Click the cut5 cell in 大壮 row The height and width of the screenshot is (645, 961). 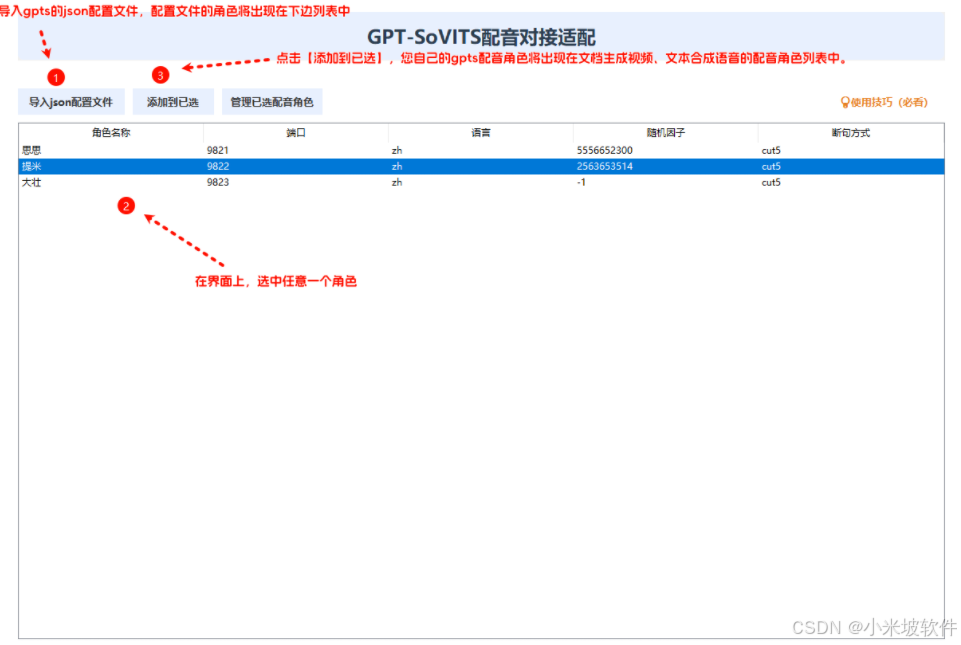click(771, 182)
